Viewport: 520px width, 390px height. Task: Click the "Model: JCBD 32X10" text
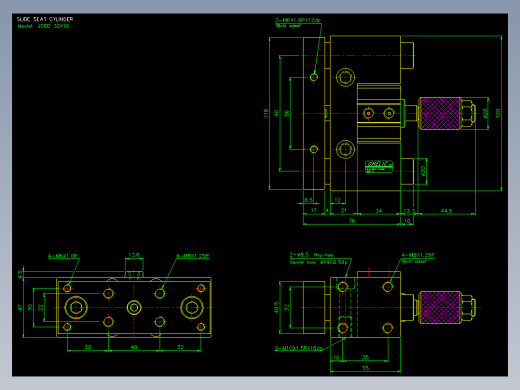(x=43, y=26)
